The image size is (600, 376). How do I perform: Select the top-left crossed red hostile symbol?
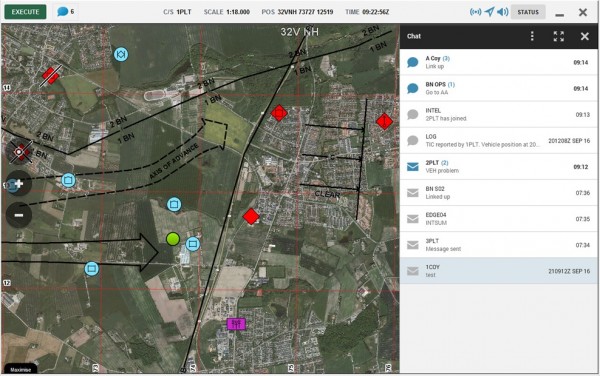[x=51, y=75]
